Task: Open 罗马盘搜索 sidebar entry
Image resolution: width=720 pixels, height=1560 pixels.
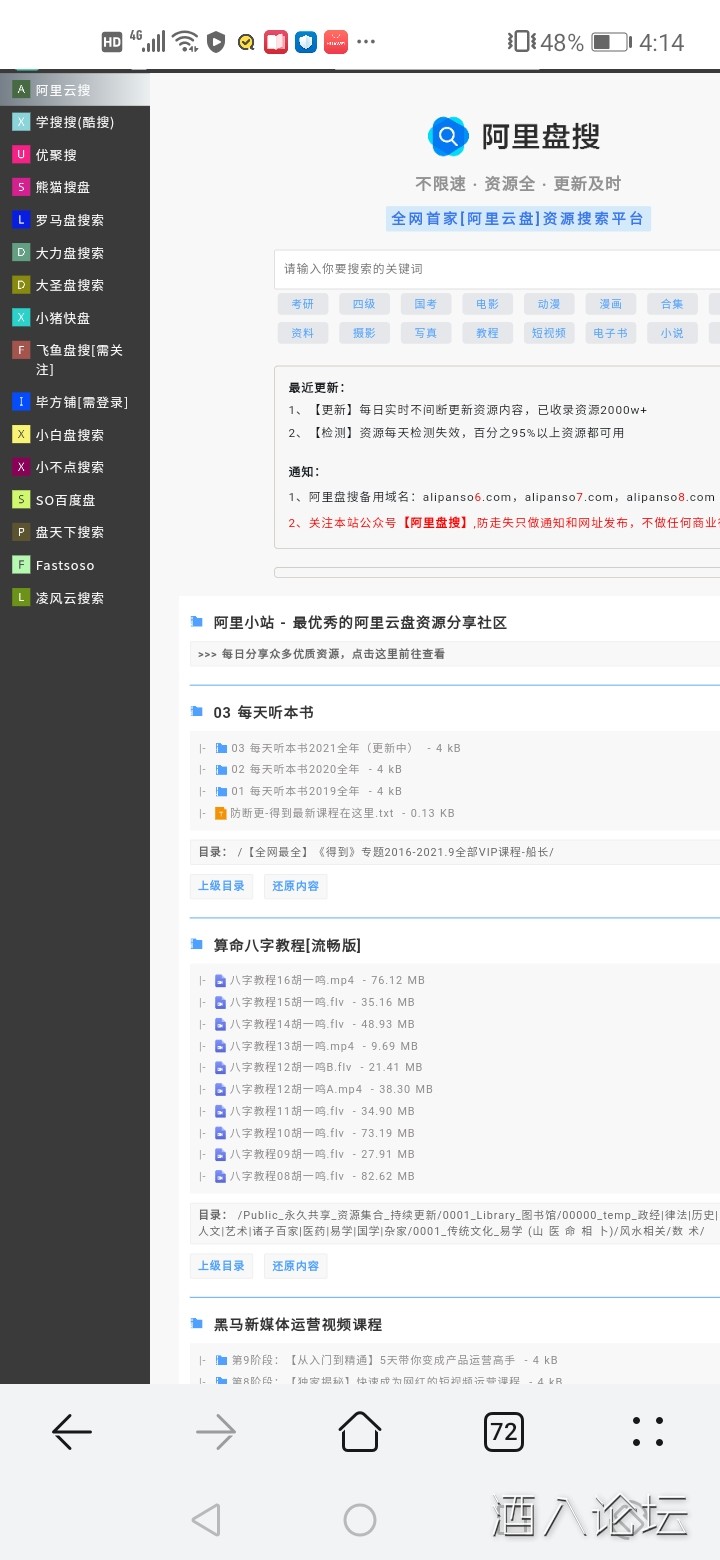Action: [x=75, y=220]
